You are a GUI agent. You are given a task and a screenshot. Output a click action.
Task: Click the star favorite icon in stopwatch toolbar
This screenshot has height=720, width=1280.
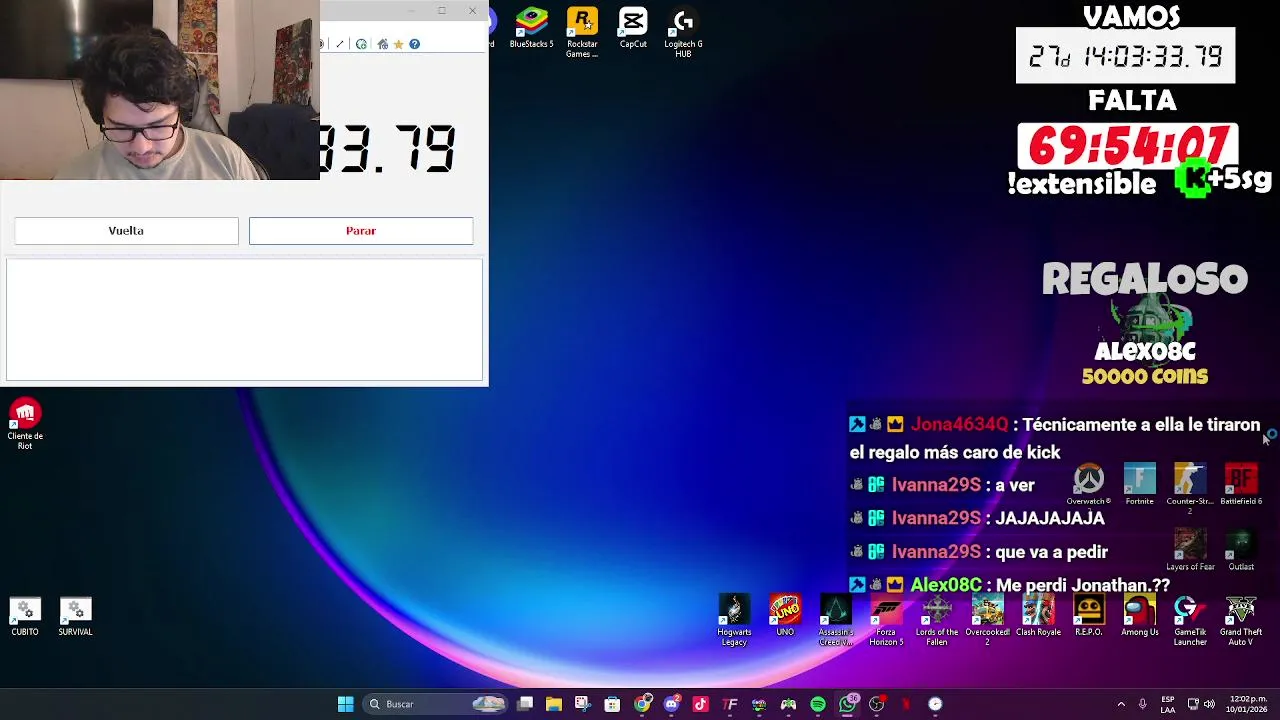tap(398, 44)
